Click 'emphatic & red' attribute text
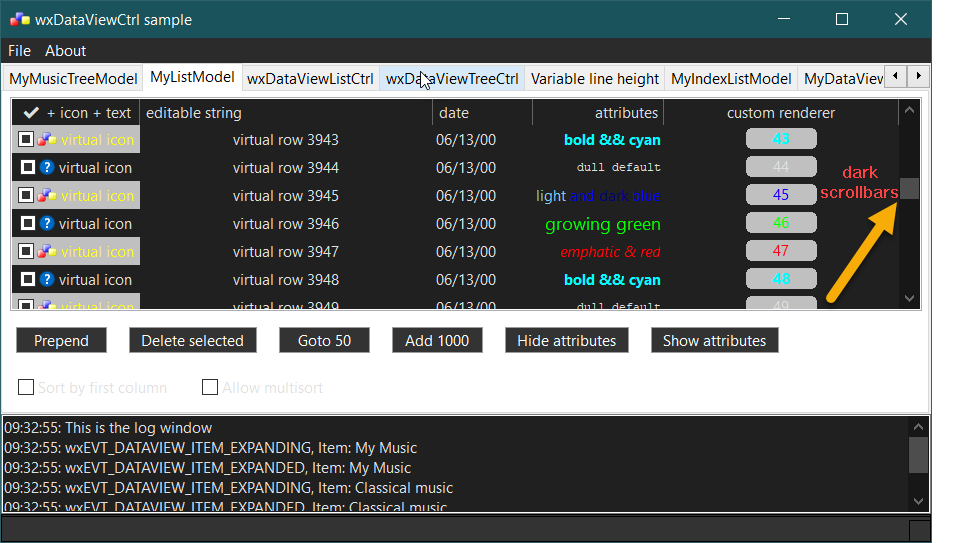 610,252
